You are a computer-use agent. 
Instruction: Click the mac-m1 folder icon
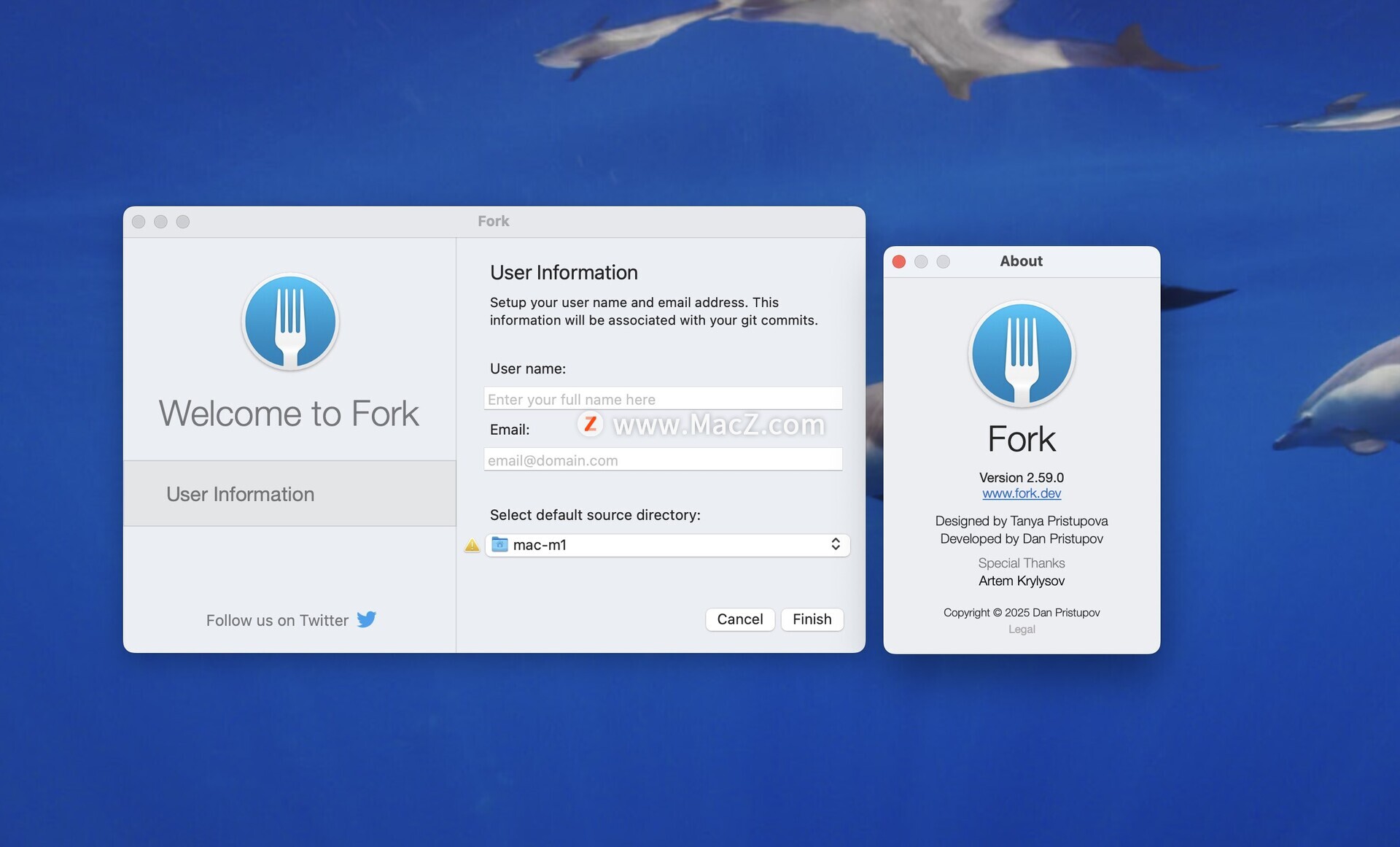499,544
